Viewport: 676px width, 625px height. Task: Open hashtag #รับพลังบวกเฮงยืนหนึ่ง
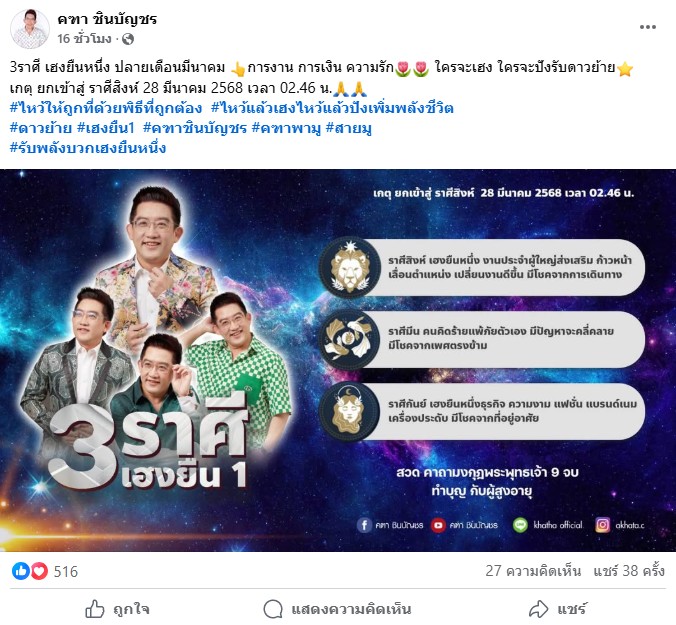(88, 148)
